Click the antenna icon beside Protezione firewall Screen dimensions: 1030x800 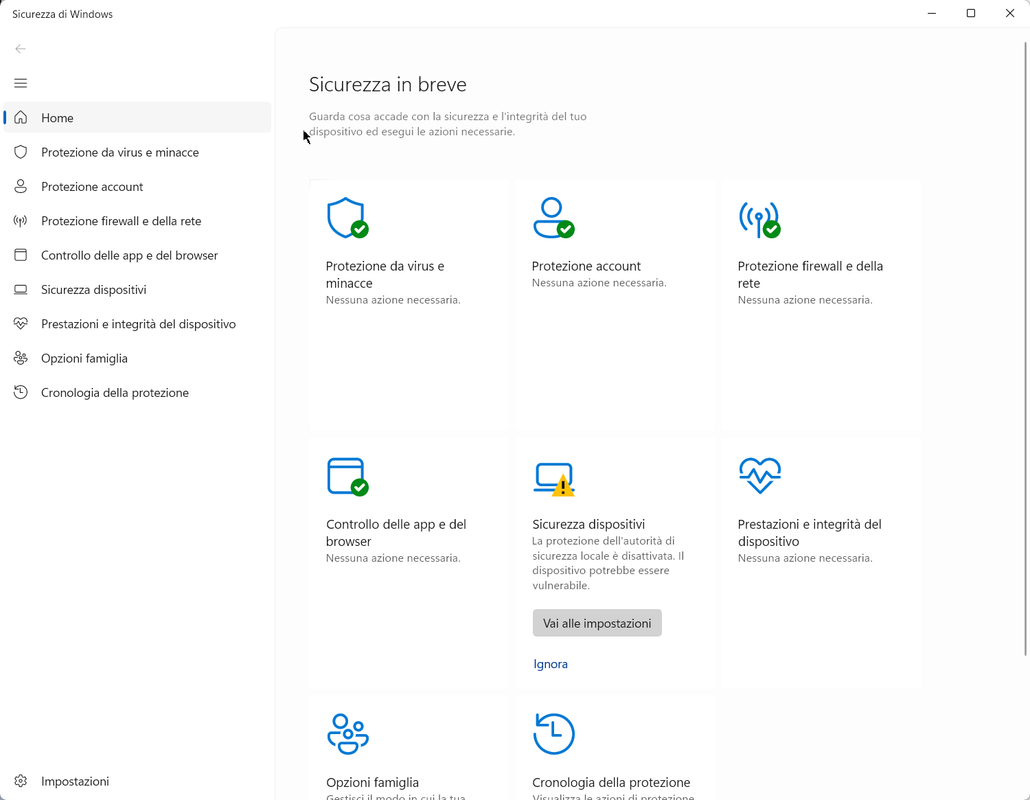pyautogui.click(x=20, y=221)
